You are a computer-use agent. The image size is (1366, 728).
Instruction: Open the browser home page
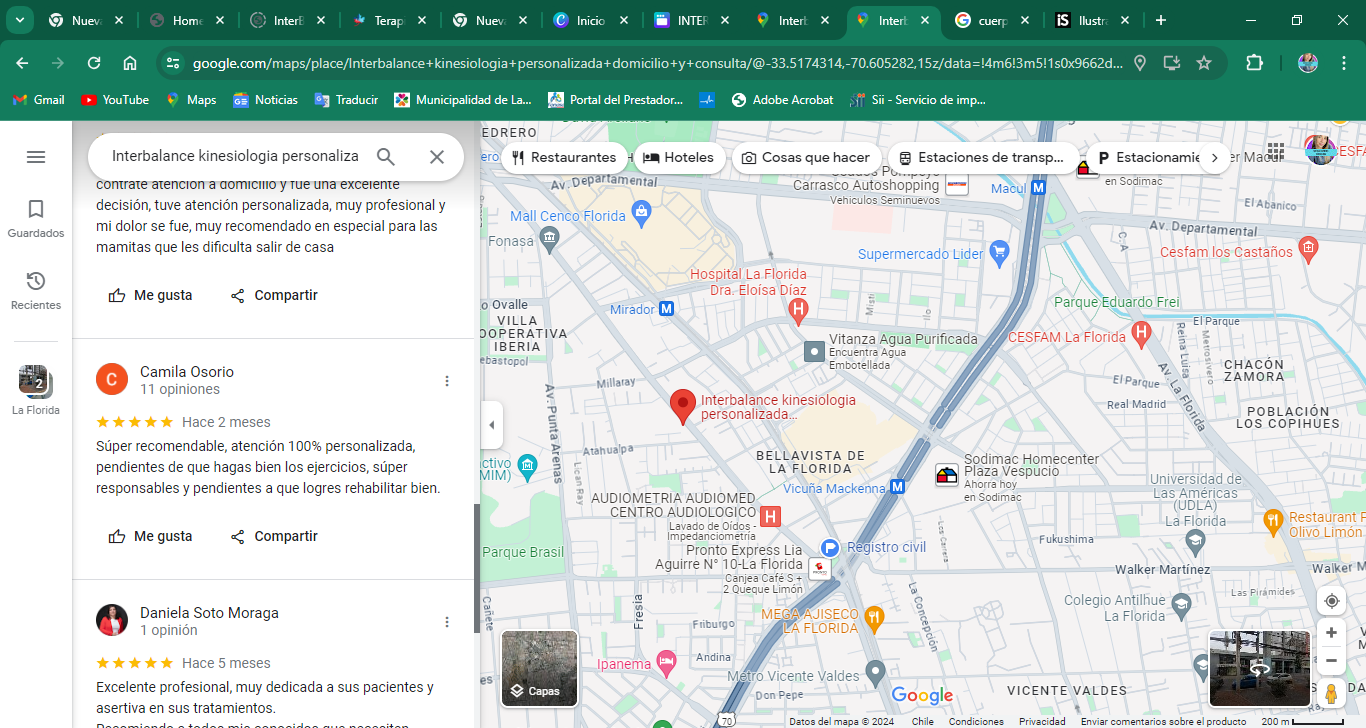(x=130, y=63)
